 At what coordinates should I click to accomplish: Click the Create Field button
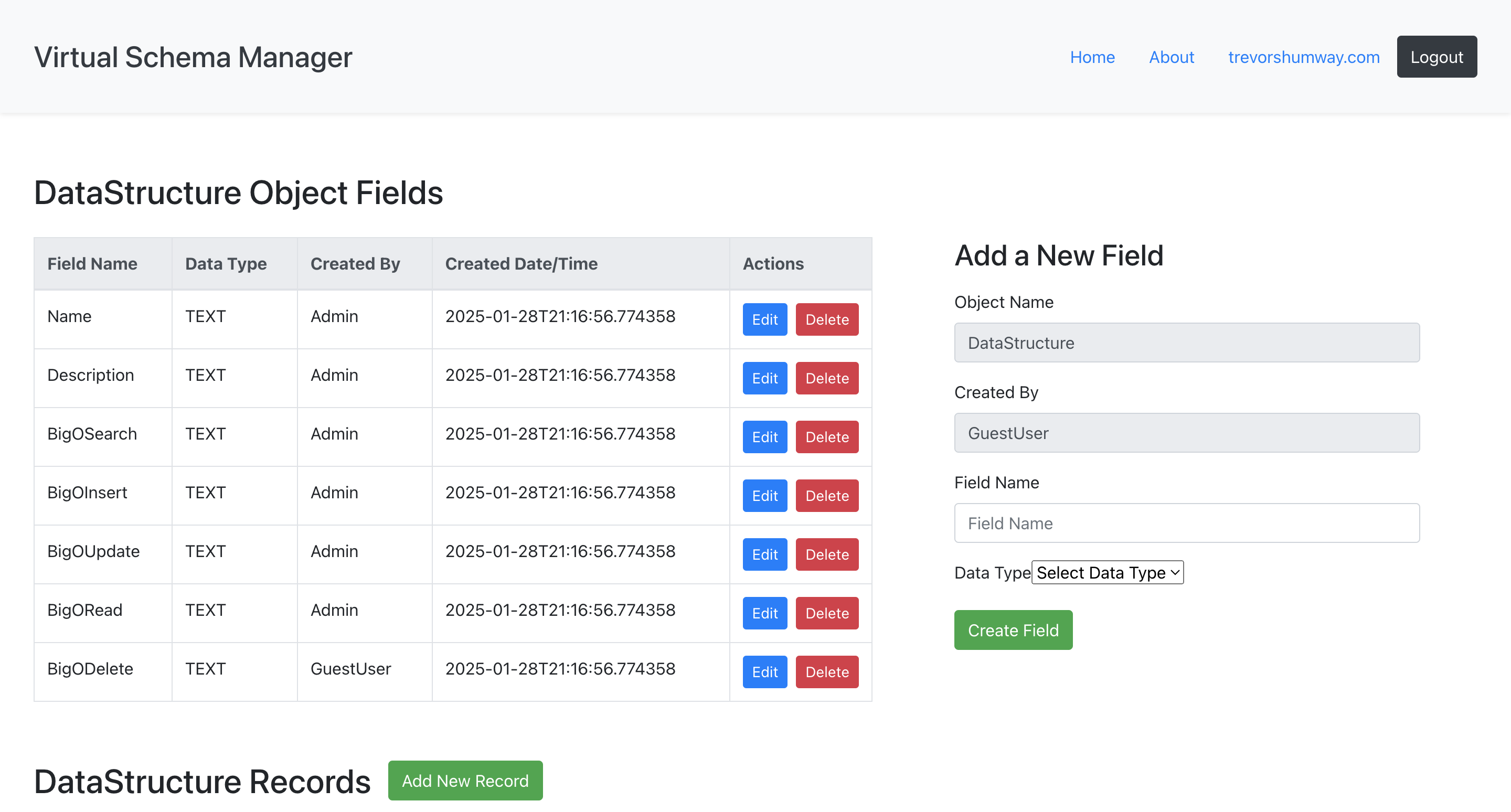coord(1013,629)
